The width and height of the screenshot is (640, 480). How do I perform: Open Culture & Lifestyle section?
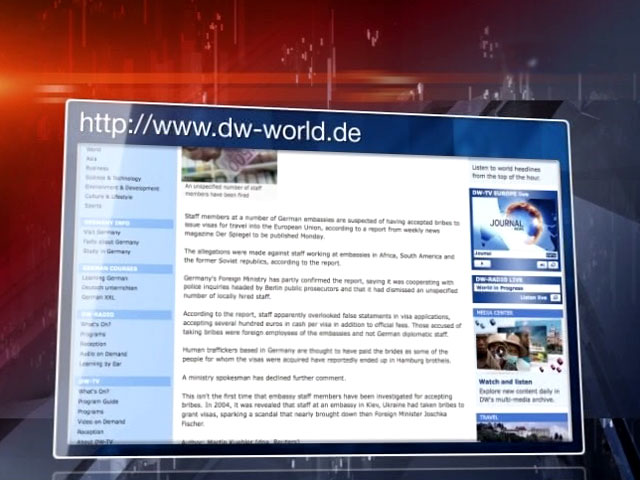pos(109,197)
